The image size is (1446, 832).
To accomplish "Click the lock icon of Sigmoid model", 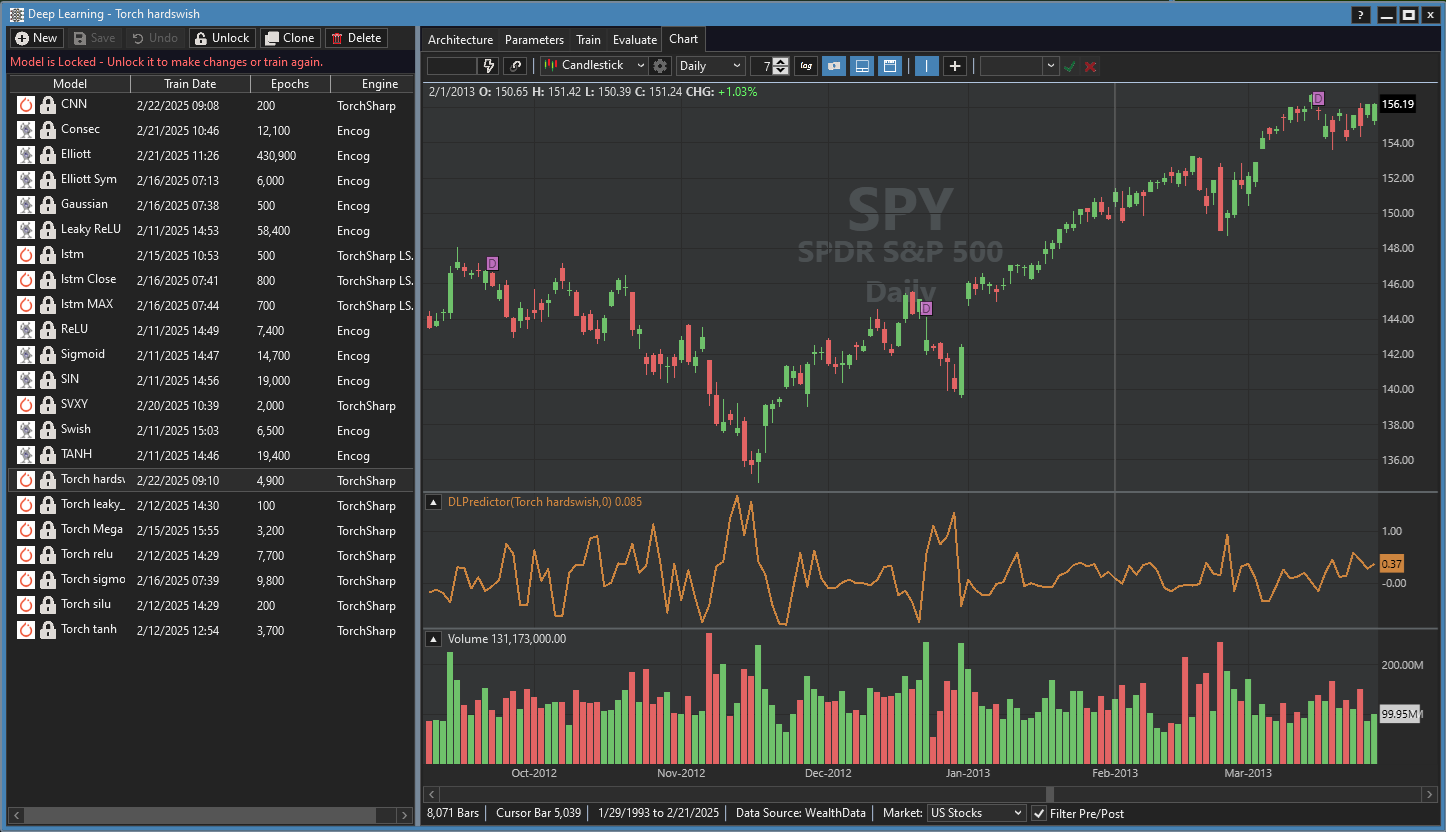I will pos(47,355).
